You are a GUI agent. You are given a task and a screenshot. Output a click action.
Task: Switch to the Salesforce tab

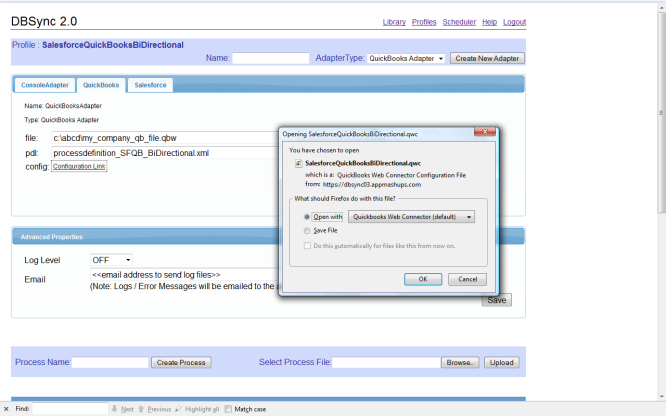150,85
